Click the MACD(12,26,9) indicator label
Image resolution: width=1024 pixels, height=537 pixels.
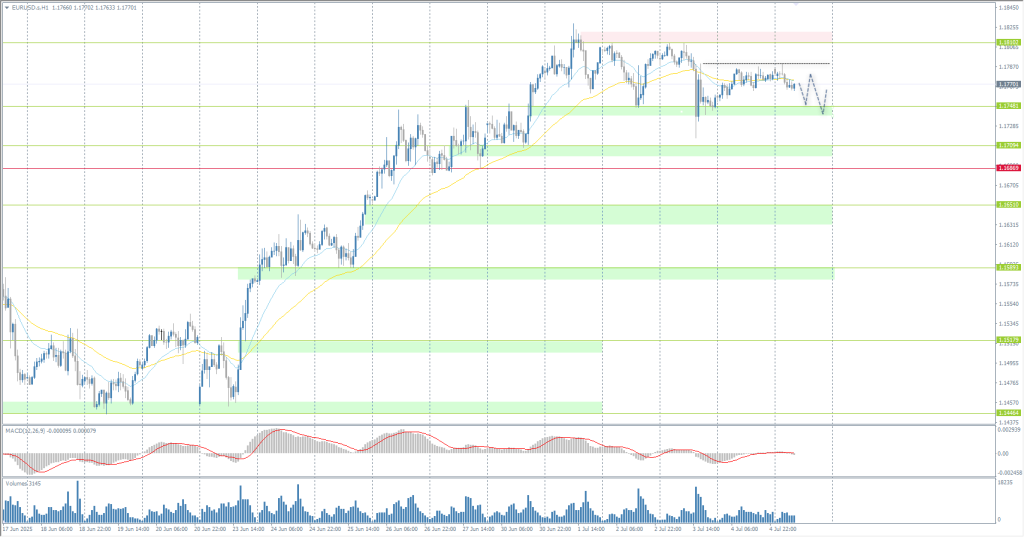[x=30, y=430]
